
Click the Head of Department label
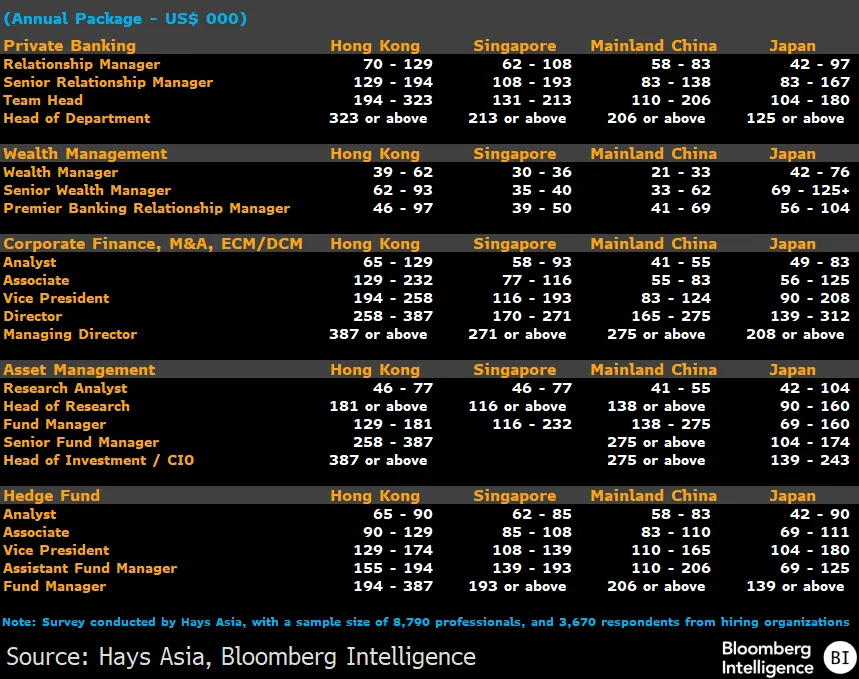tap(77, 118)
